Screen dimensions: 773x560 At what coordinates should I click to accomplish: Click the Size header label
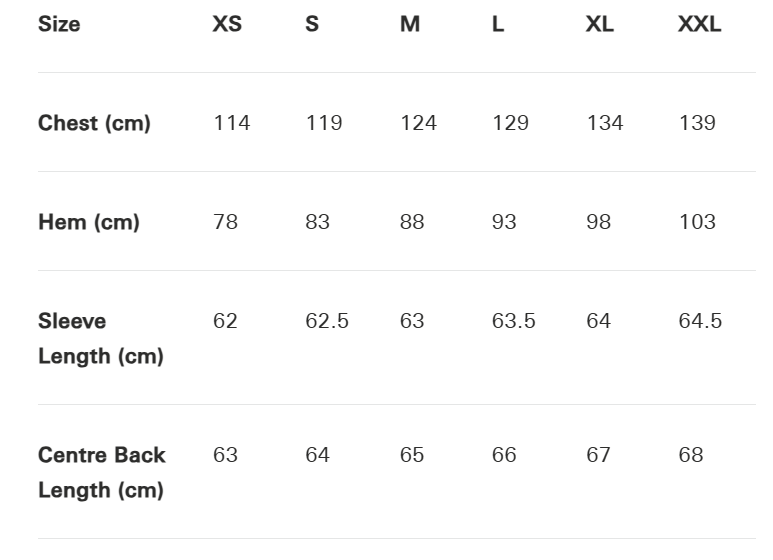click(59, 24)
